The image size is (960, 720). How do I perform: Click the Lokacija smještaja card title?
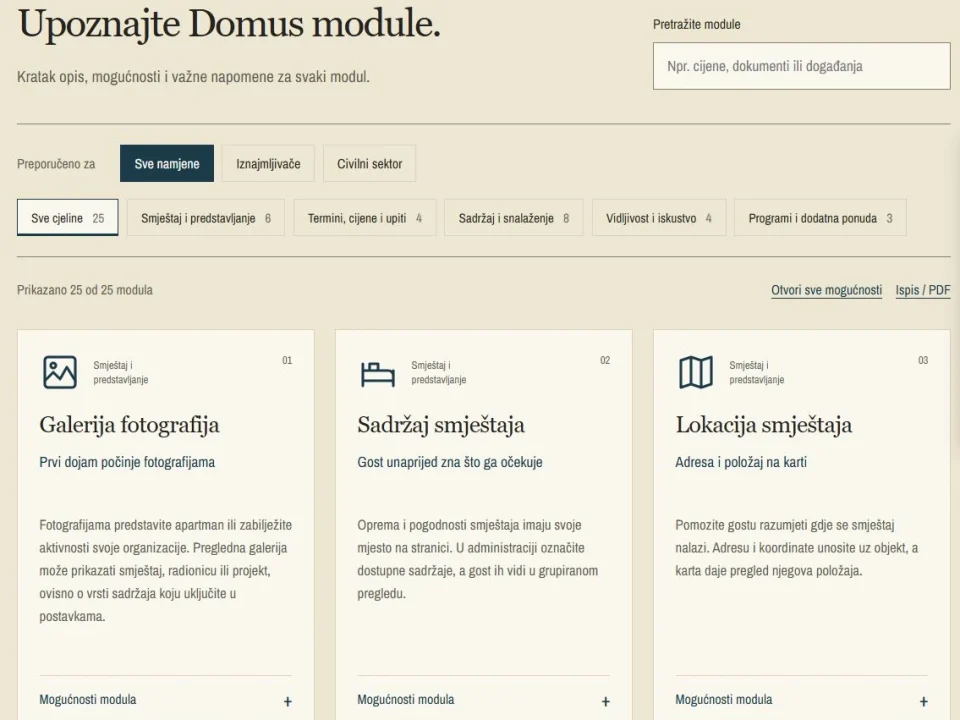pos(763,425)
